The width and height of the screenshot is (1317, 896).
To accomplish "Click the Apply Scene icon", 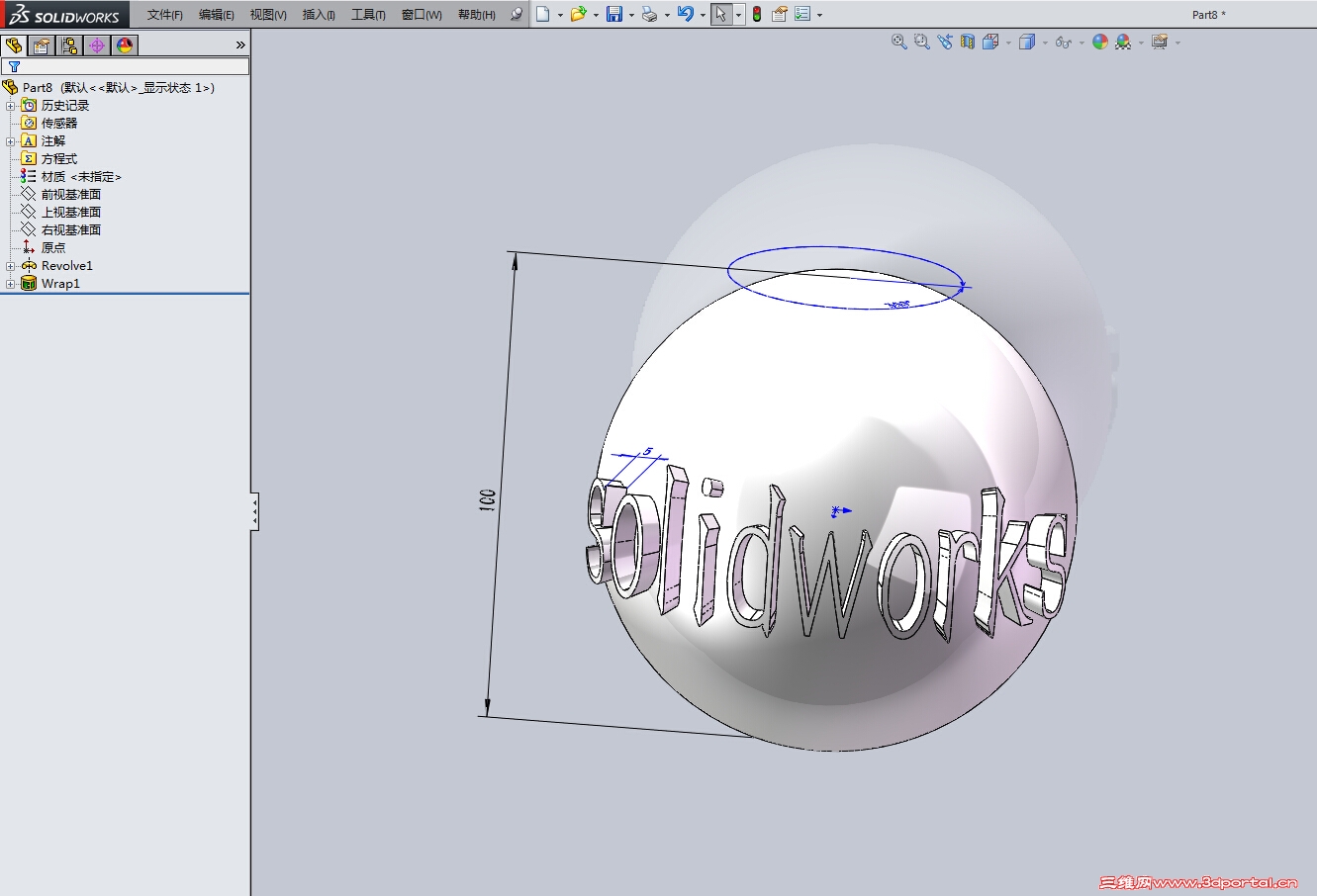I will [x=1123, y=42].
